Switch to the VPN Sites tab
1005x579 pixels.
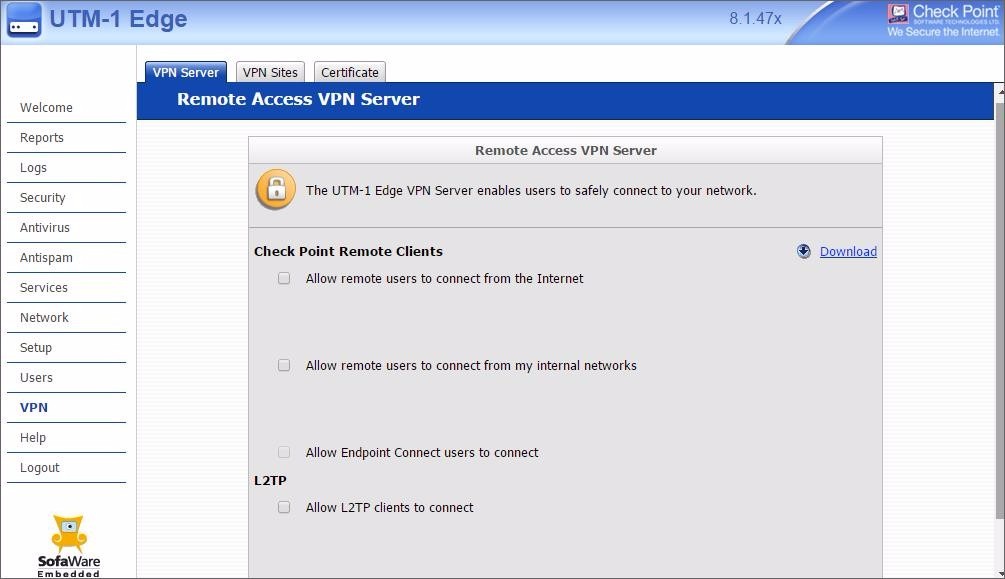(x=270, y=72)
